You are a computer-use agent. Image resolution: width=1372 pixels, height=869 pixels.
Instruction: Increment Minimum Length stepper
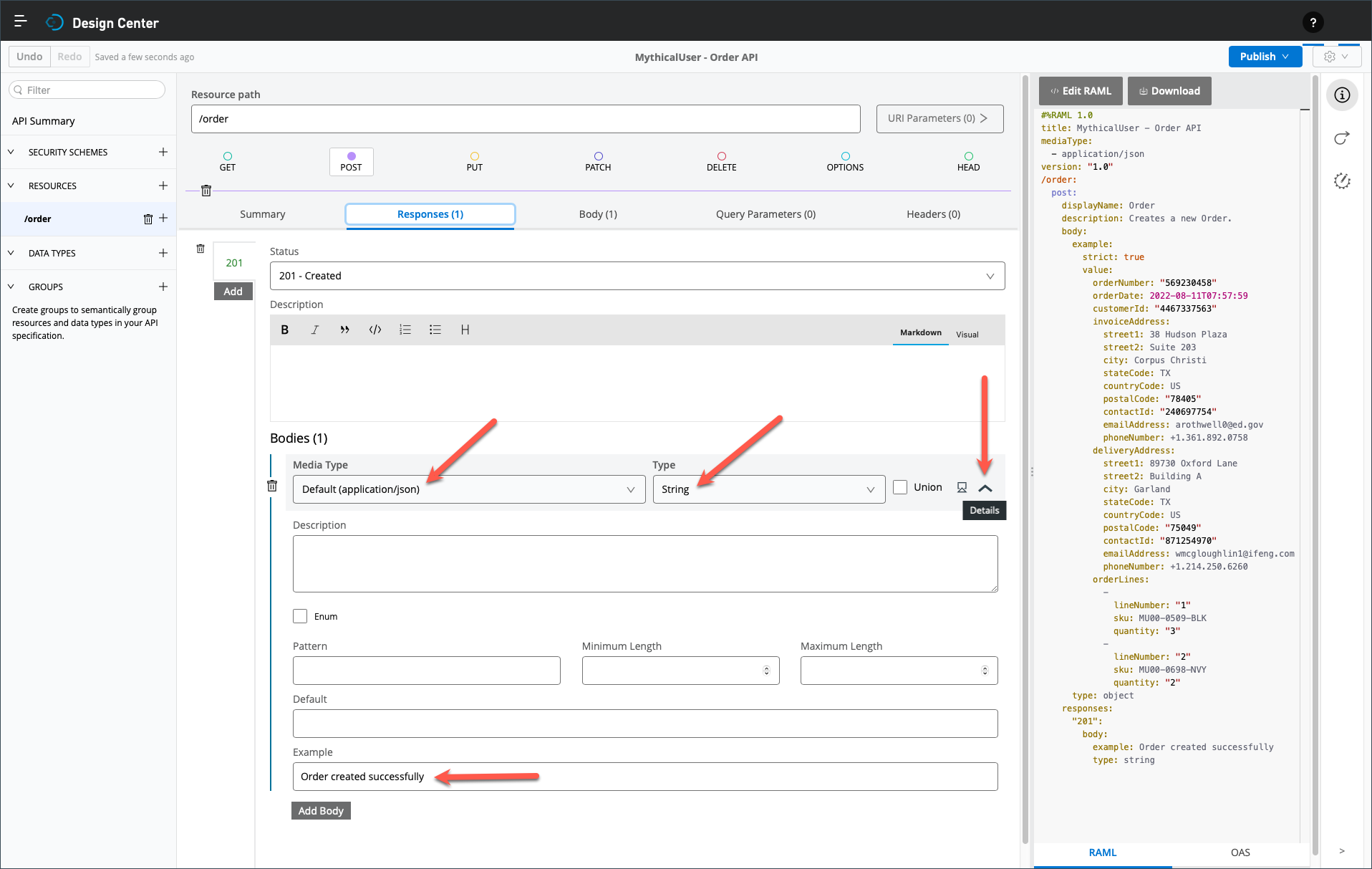tap(766, 668)
